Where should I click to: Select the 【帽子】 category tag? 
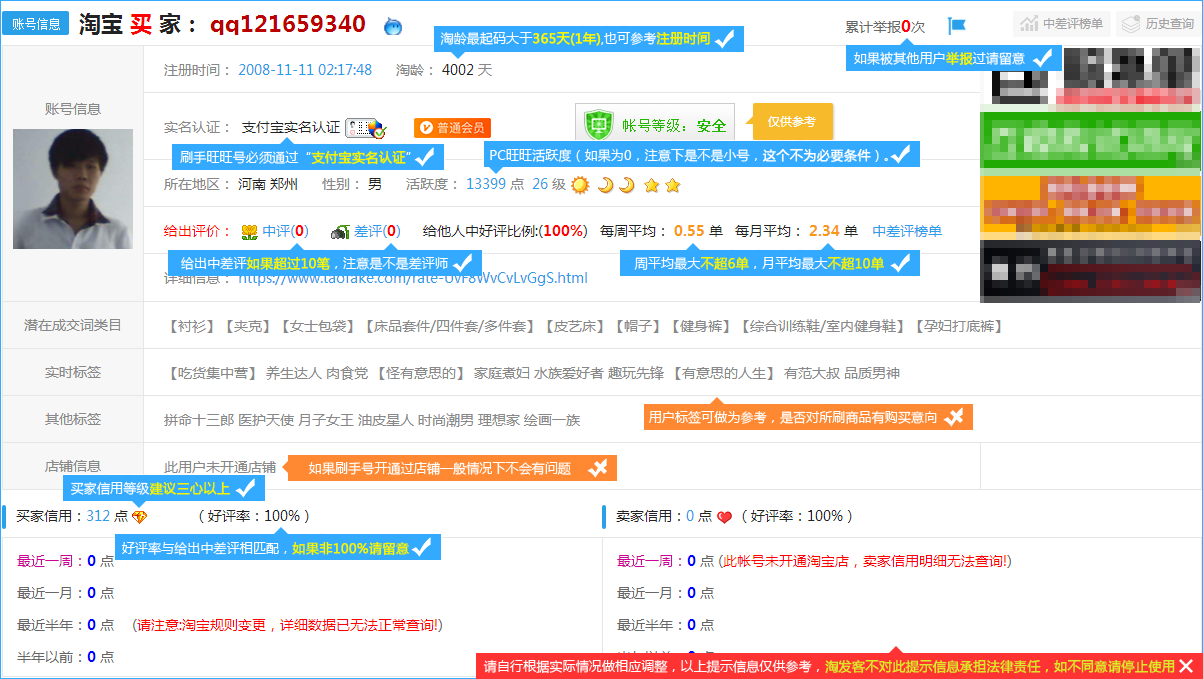pos(639,326)
